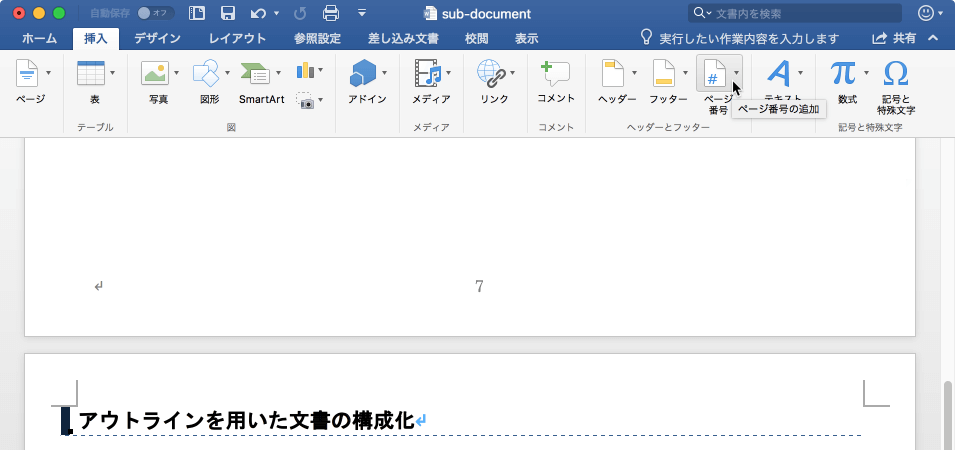Click the Print icon

pos(331,13)
